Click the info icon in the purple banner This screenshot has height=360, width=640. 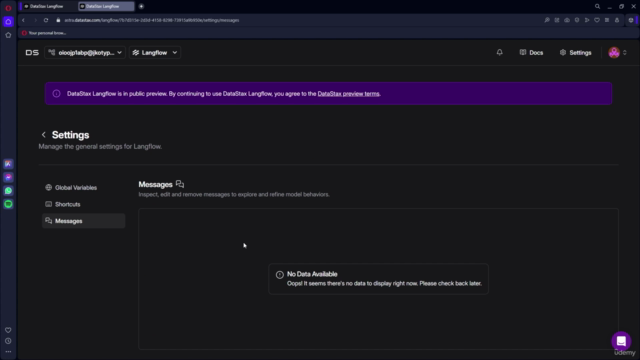pos(56,93)
